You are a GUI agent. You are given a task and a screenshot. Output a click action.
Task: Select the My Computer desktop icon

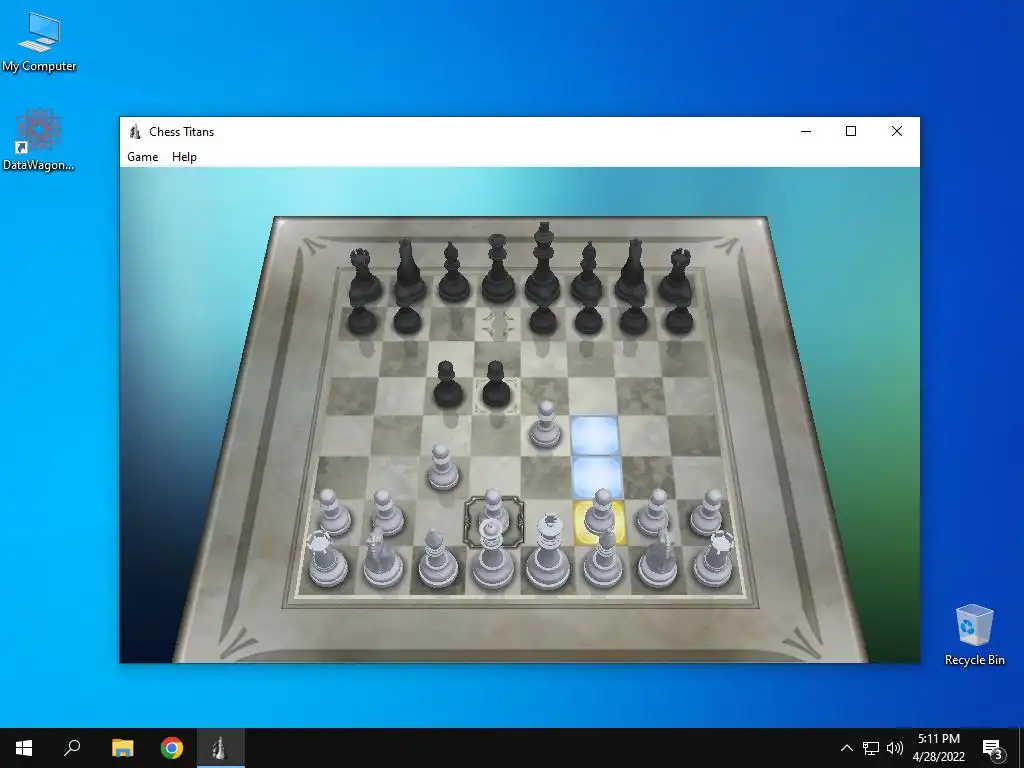point(39,42)
